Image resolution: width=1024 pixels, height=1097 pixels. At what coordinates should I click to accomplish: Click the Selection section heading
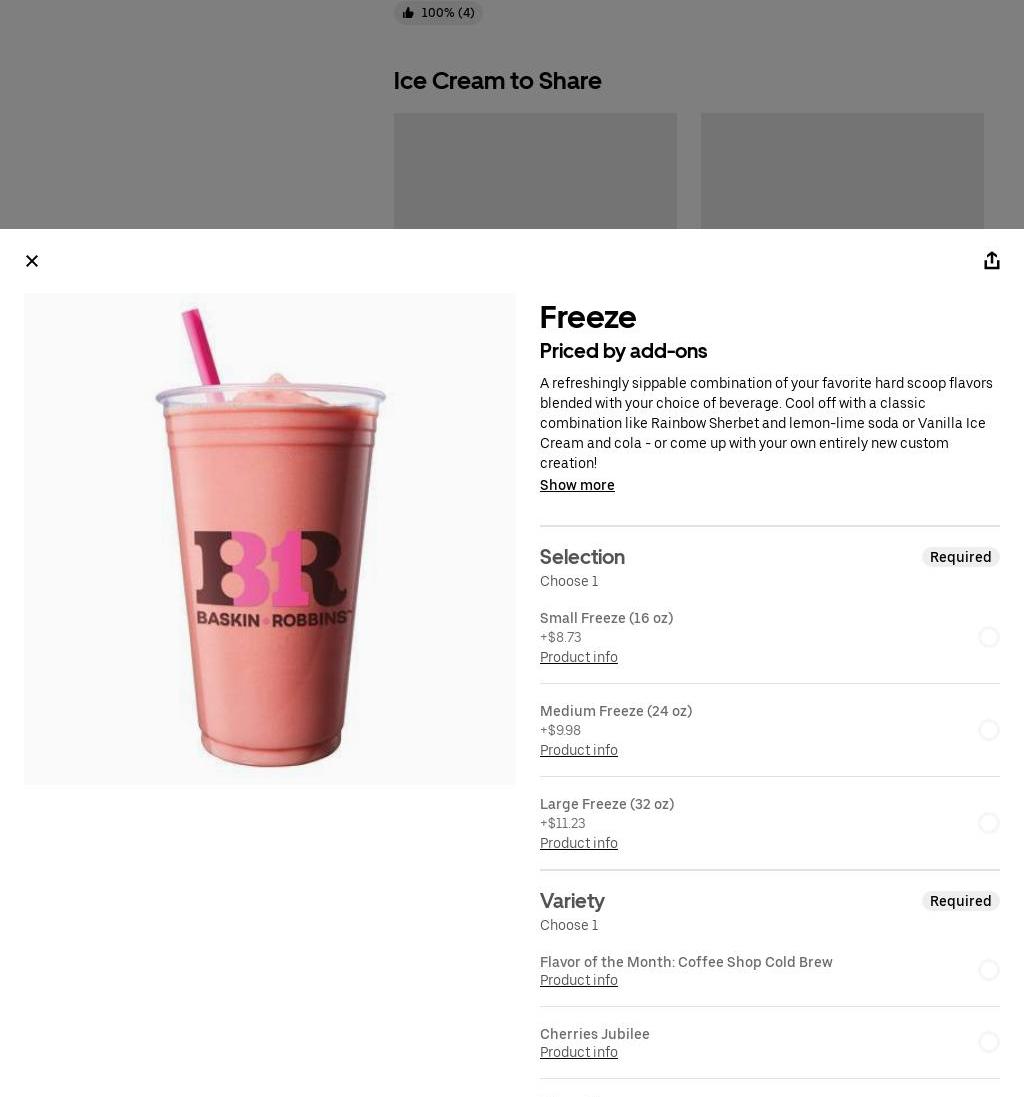pos(582,557)
